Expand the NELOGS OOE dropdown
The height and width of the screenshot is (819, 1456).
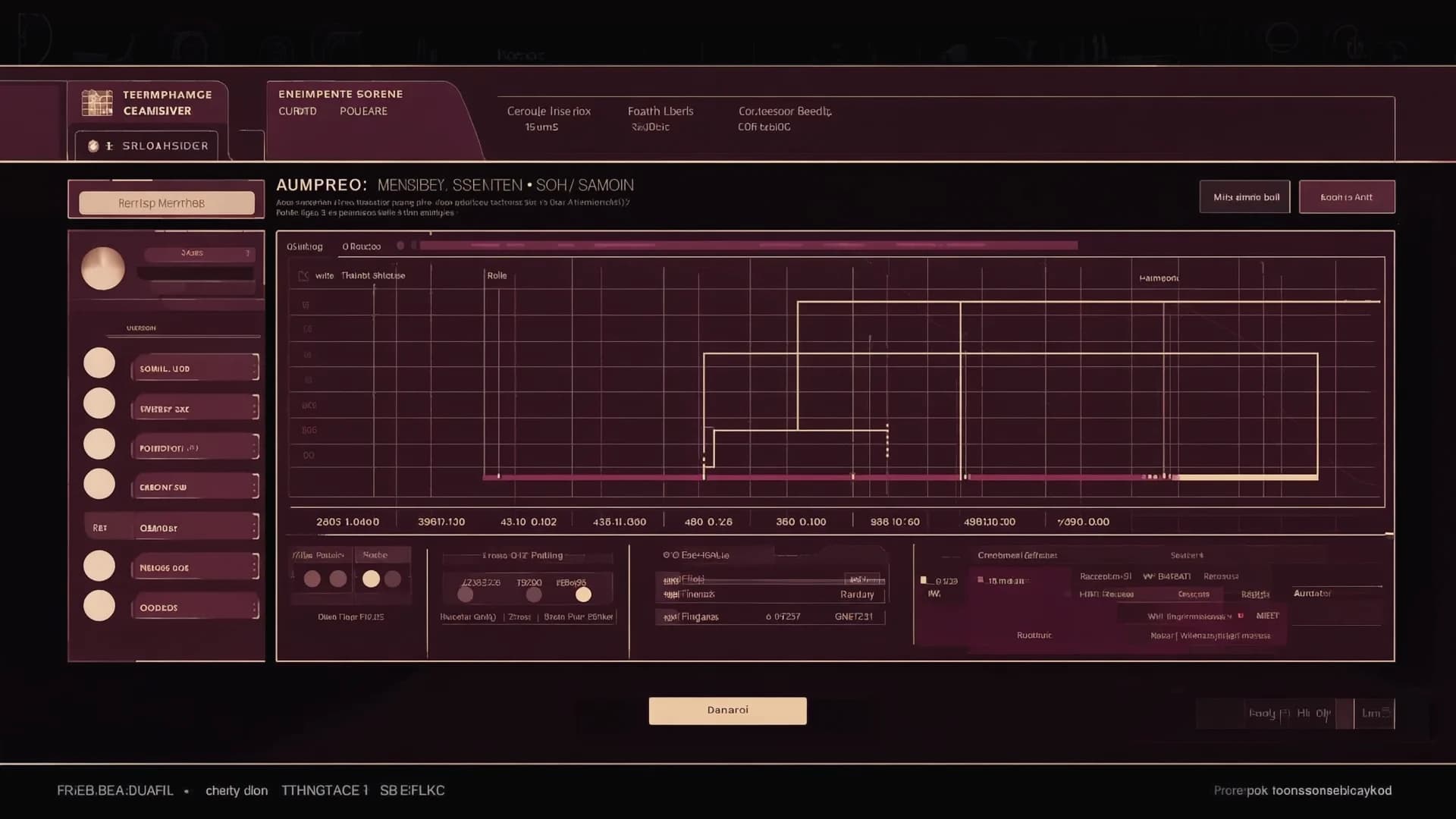point(196,567)
